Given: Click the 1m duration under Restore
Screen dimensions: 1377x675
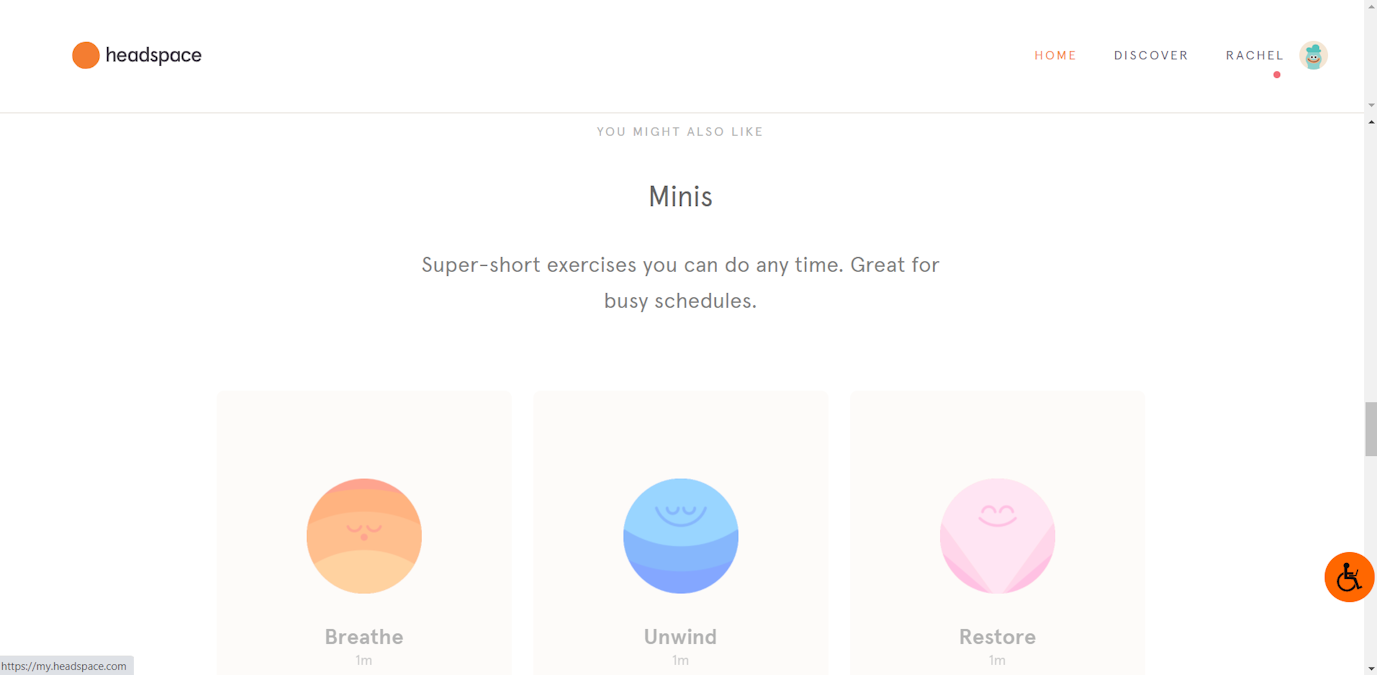Looking at the screenshot, I should (x=997, y=660).
